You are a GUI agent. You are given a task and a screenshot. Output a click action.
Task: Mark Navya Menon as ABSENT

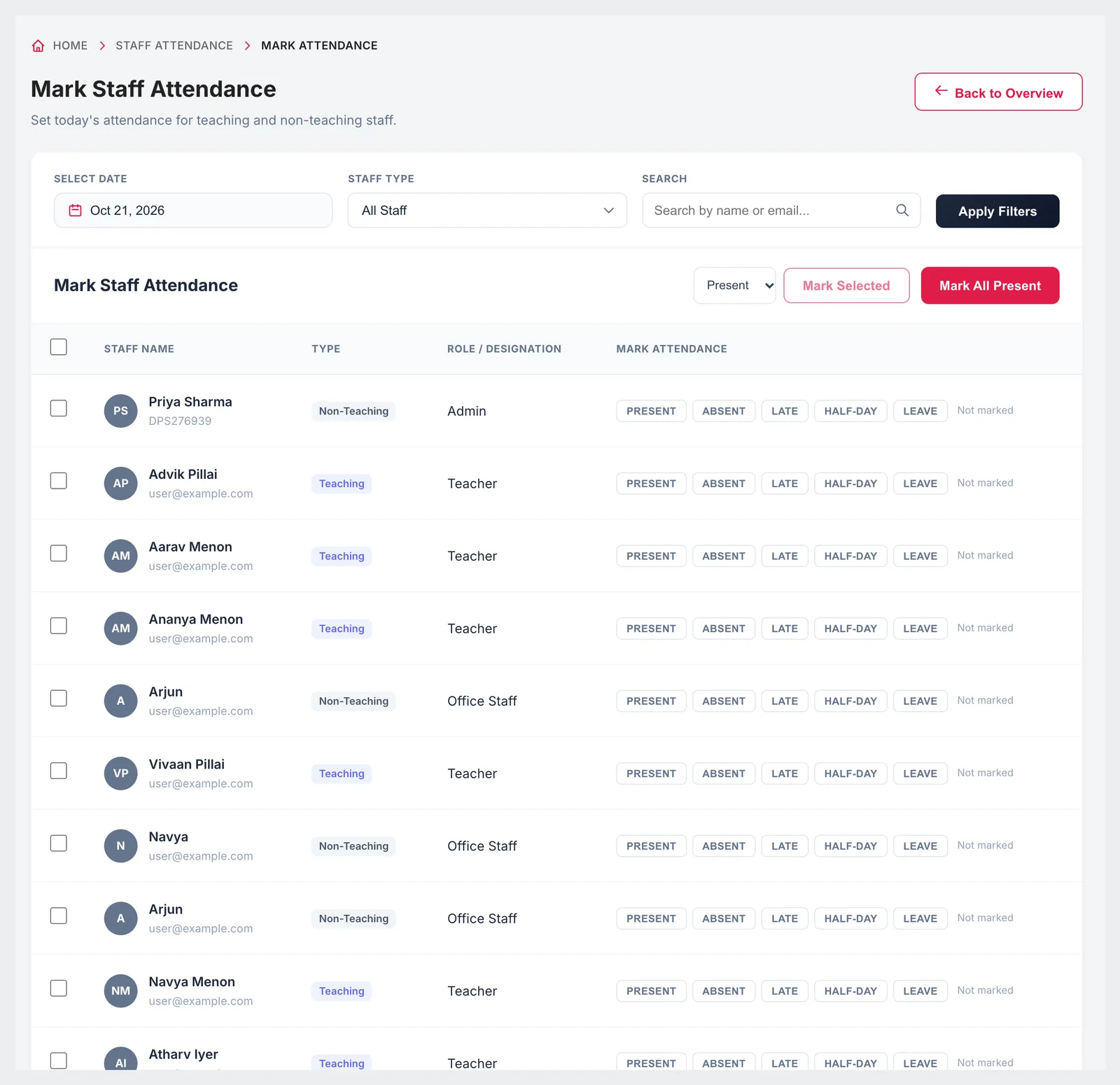tap(724, 991)
